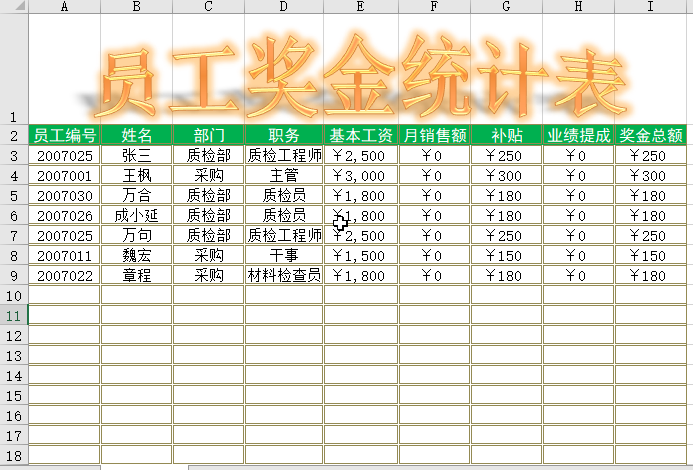Click the 主管 position cell
The width and height of the screenshot is (693, 470).
[284, 175]
